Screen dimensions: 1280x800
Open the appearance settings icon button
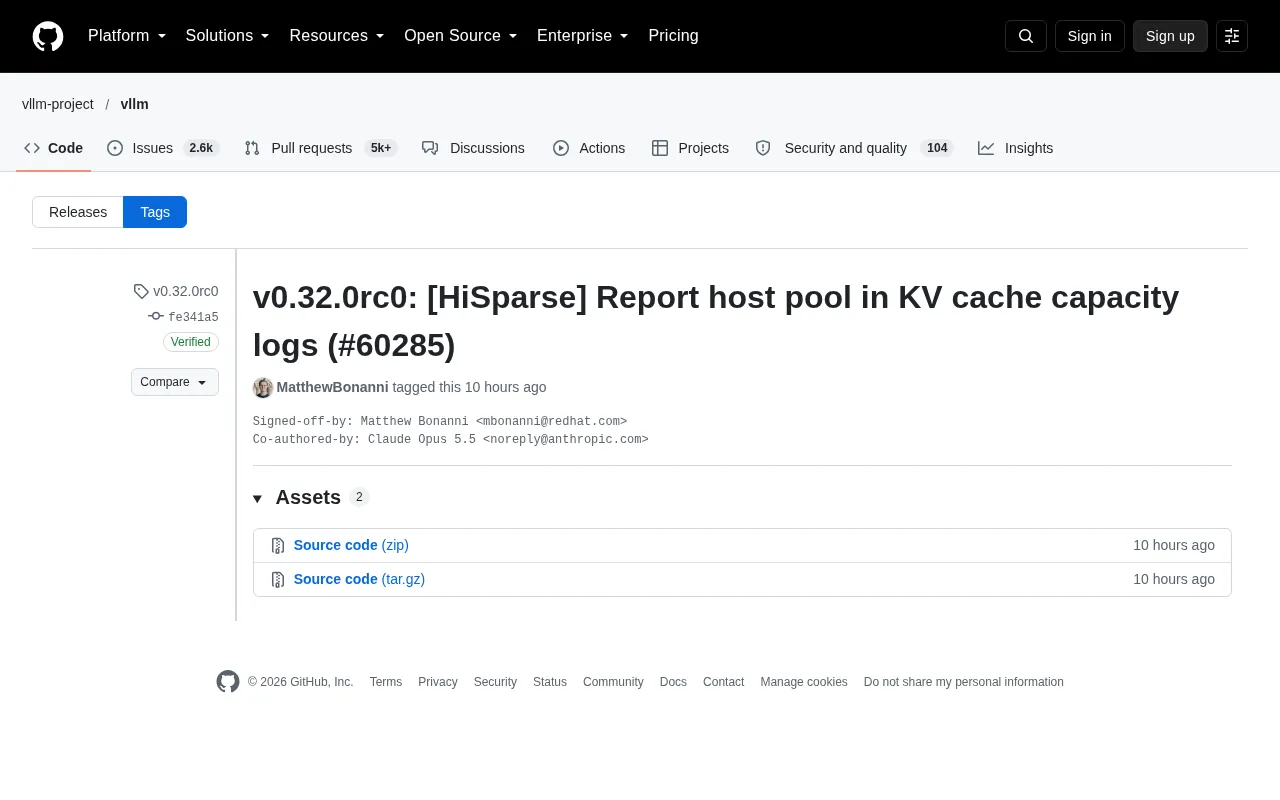click(1232, 36)
